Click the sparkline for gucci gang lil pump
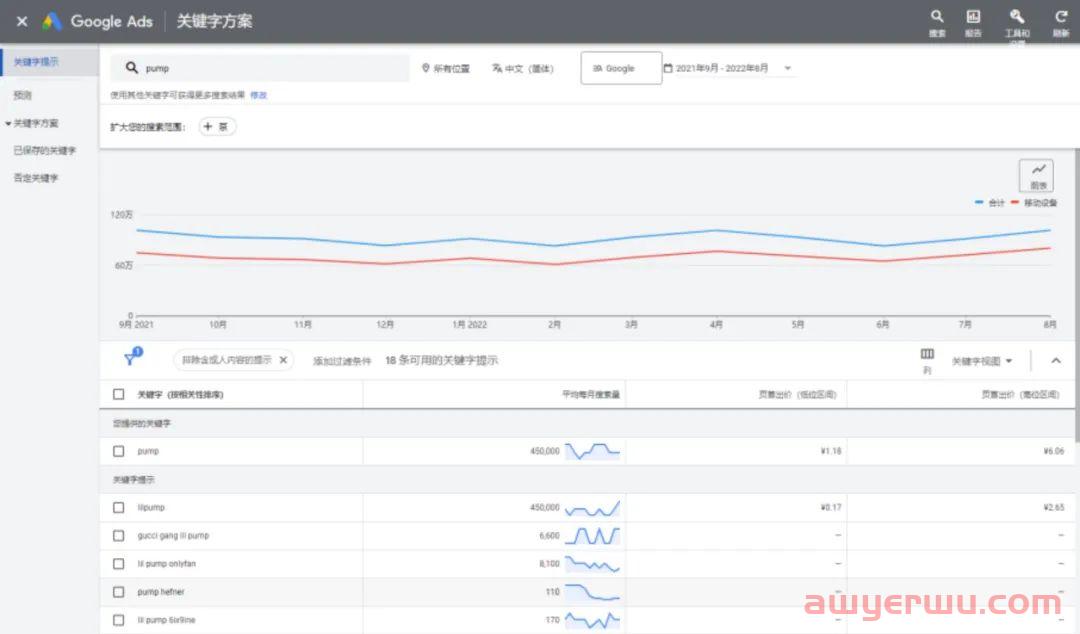The image size is (1080, 634). click(x=592, y=535)
